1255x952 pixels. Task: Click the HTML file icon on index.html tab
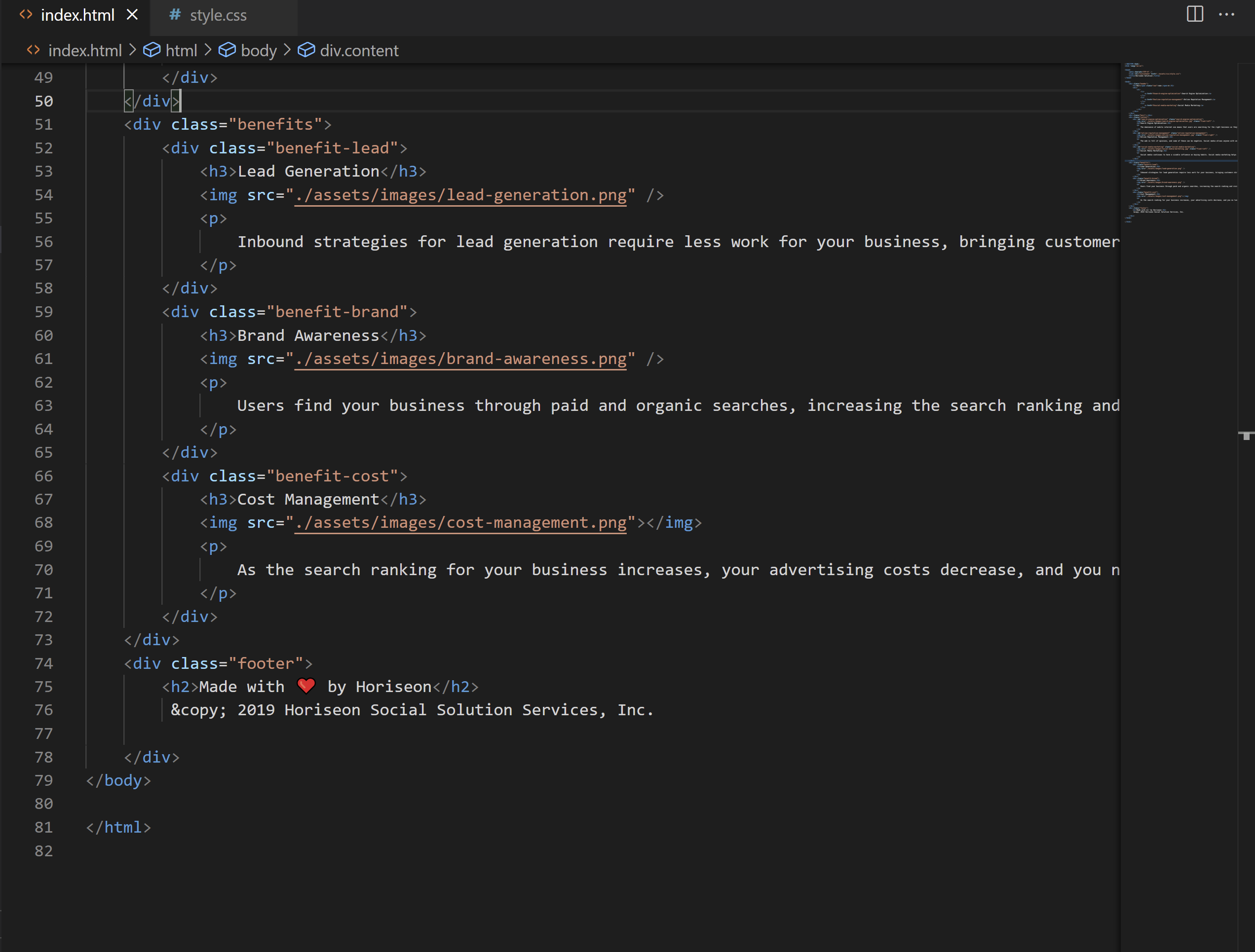pos(26,15)
